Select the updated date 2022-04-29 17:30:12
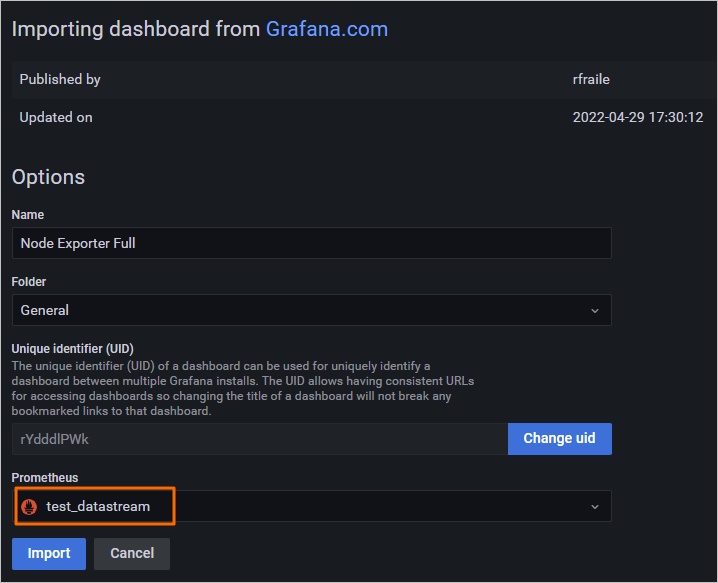This screenshot has width=718, height=583. 637,117
